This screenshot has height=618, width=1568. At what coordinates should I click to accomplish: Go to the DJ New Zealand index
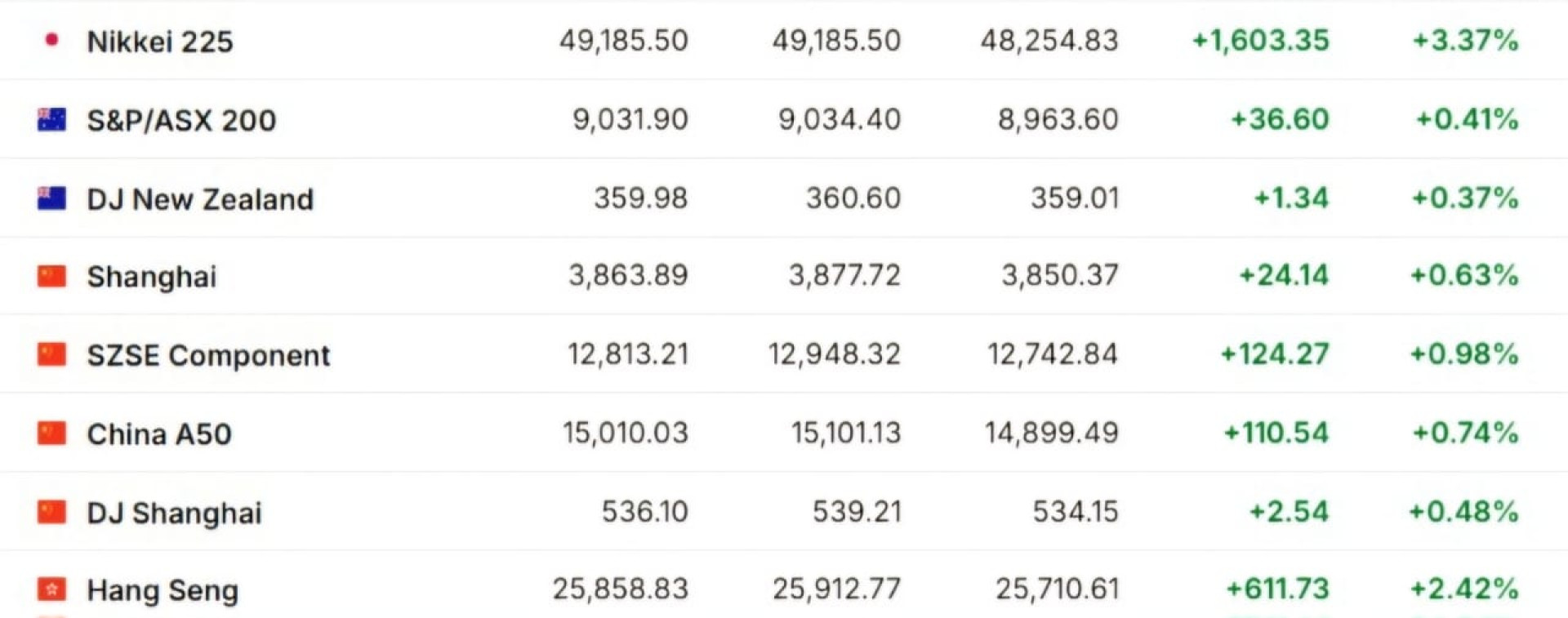tap(200, 199)
